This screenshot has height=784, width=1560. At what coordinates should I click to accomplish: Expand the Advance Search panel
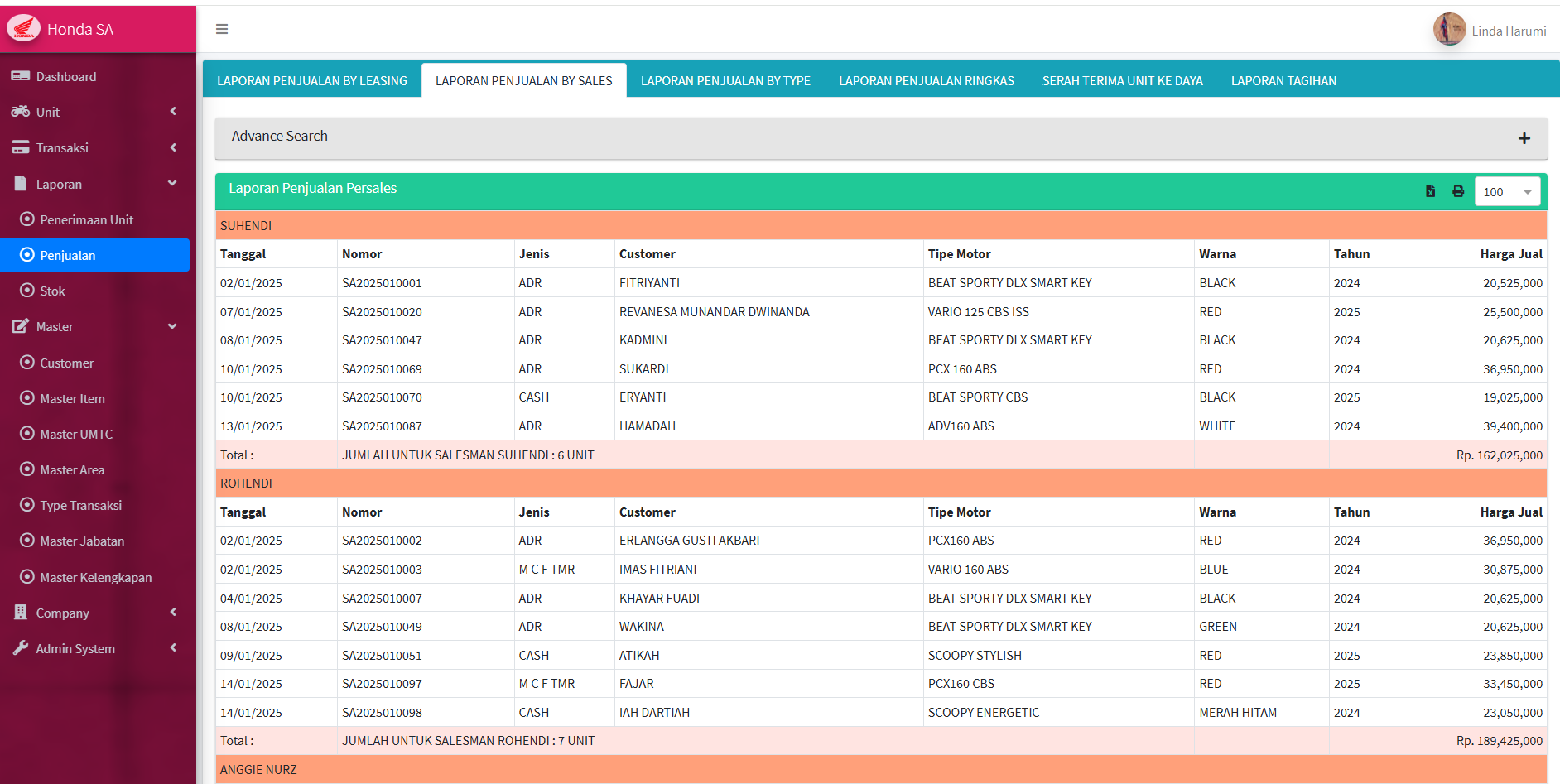pos(1524,138)
